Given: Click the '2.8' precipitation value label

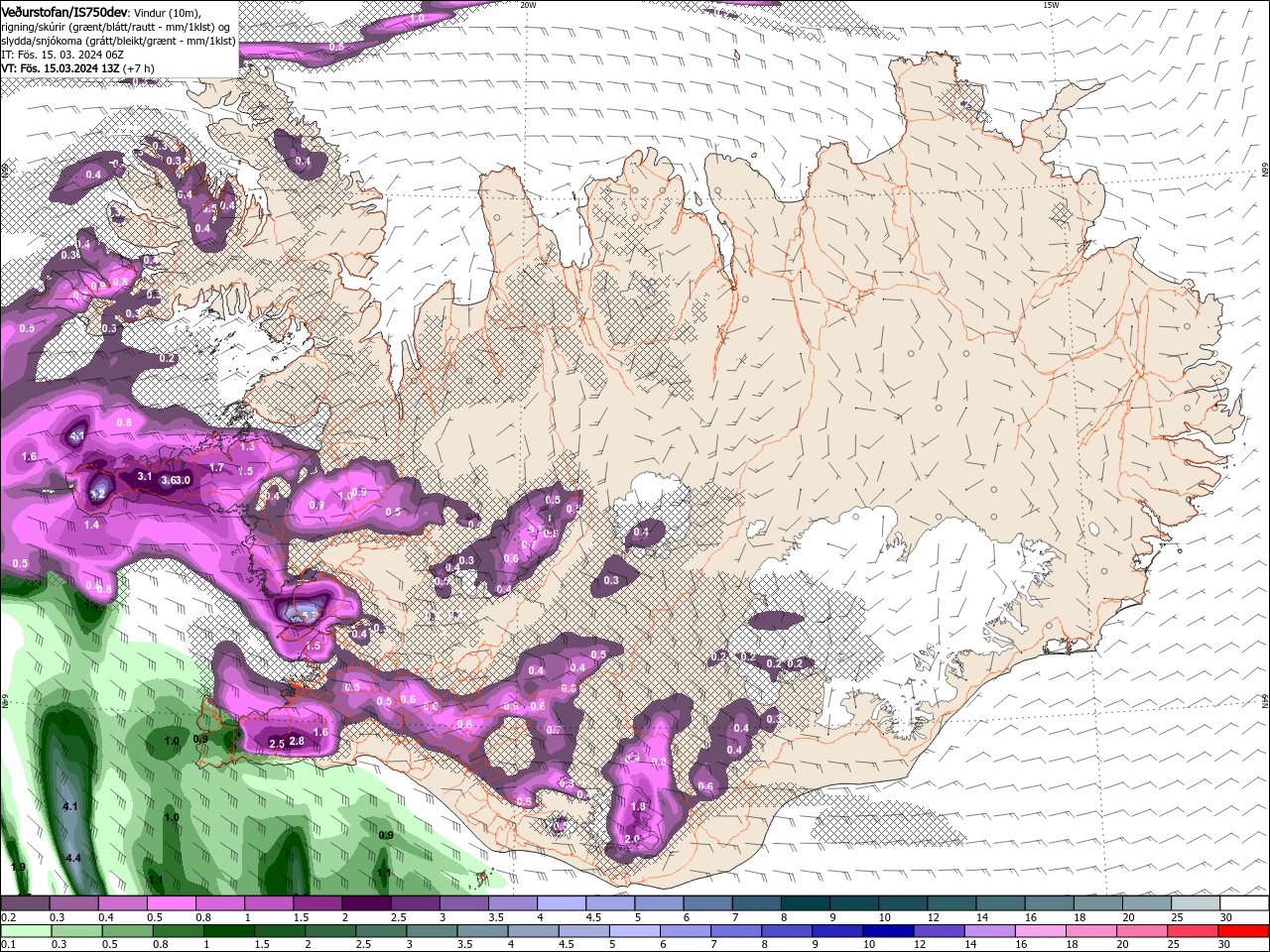Looking at the screenshot, I should (296, 742).
